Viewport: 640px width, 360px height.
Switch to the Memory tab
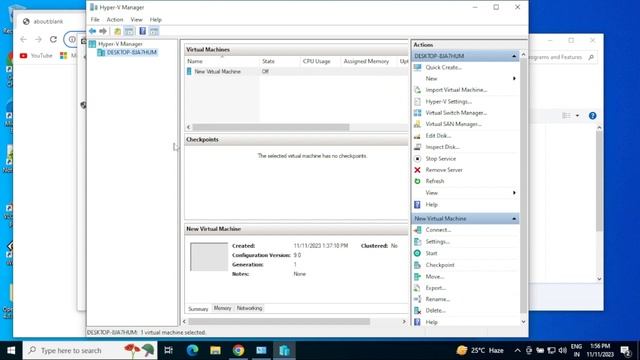click(222, 308)
